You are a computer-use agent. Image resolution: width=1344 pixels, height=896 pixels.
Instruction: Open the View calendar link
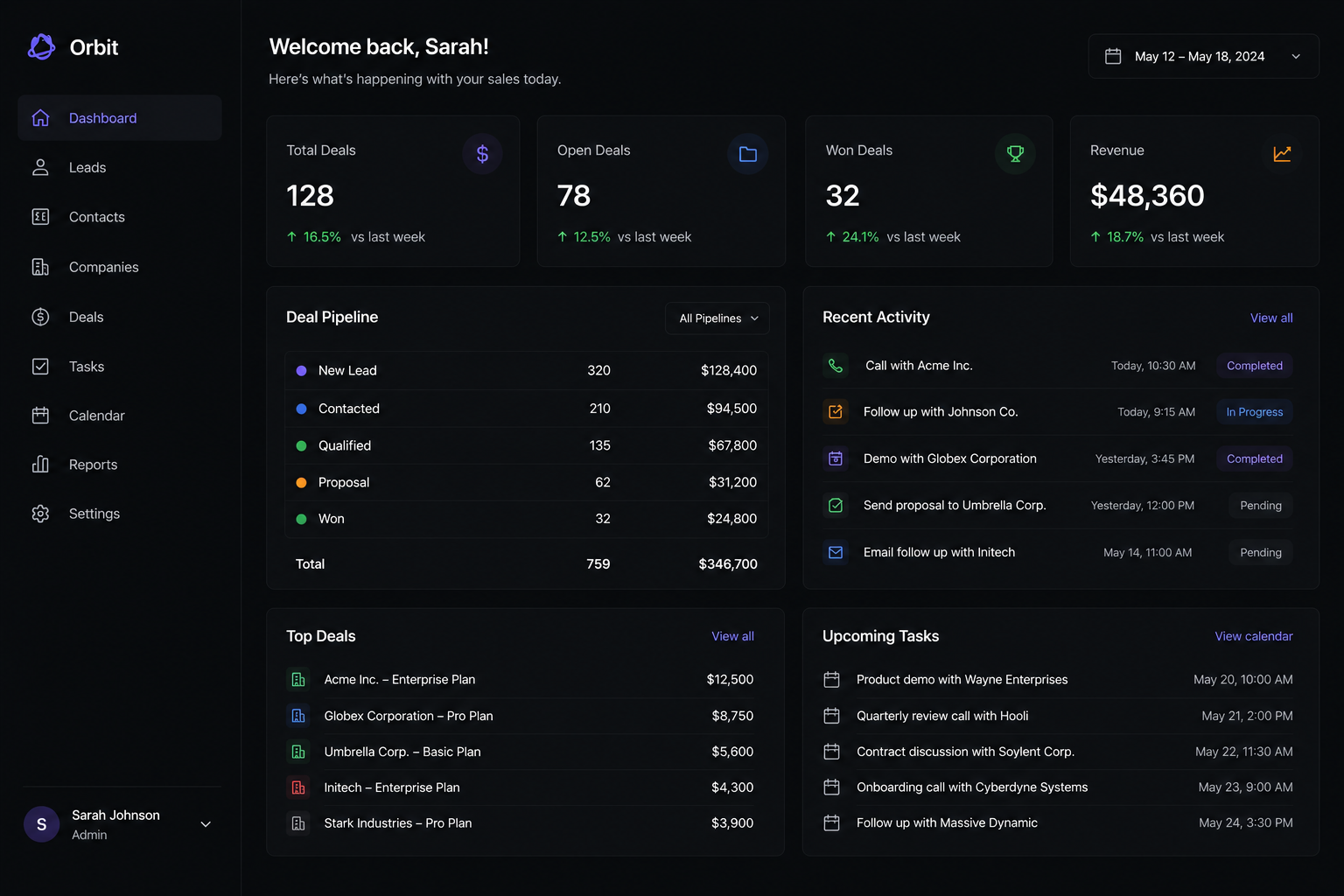[x=1254, y=636]
